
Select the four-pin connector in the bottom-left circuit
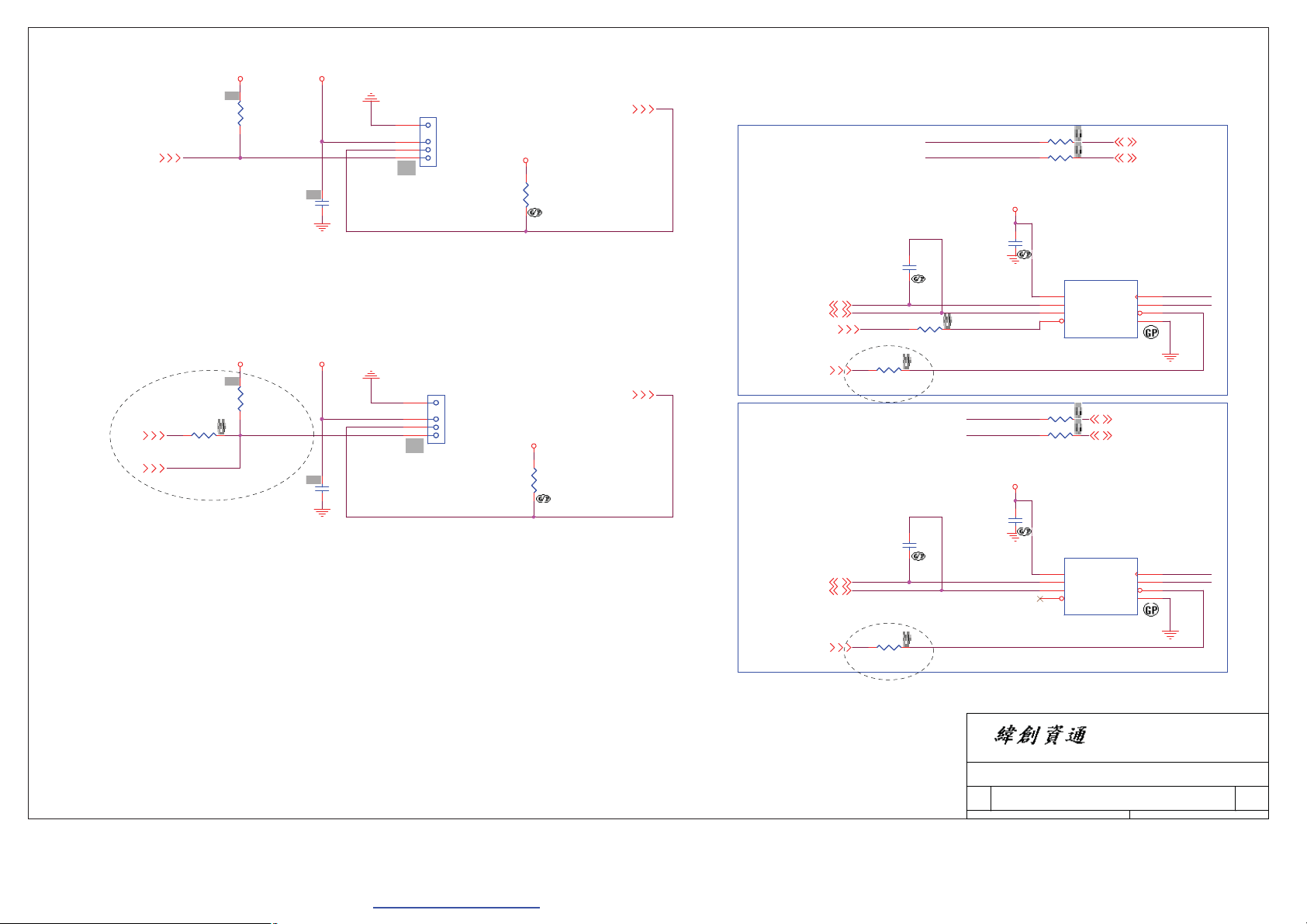click(x=436, y=420)
